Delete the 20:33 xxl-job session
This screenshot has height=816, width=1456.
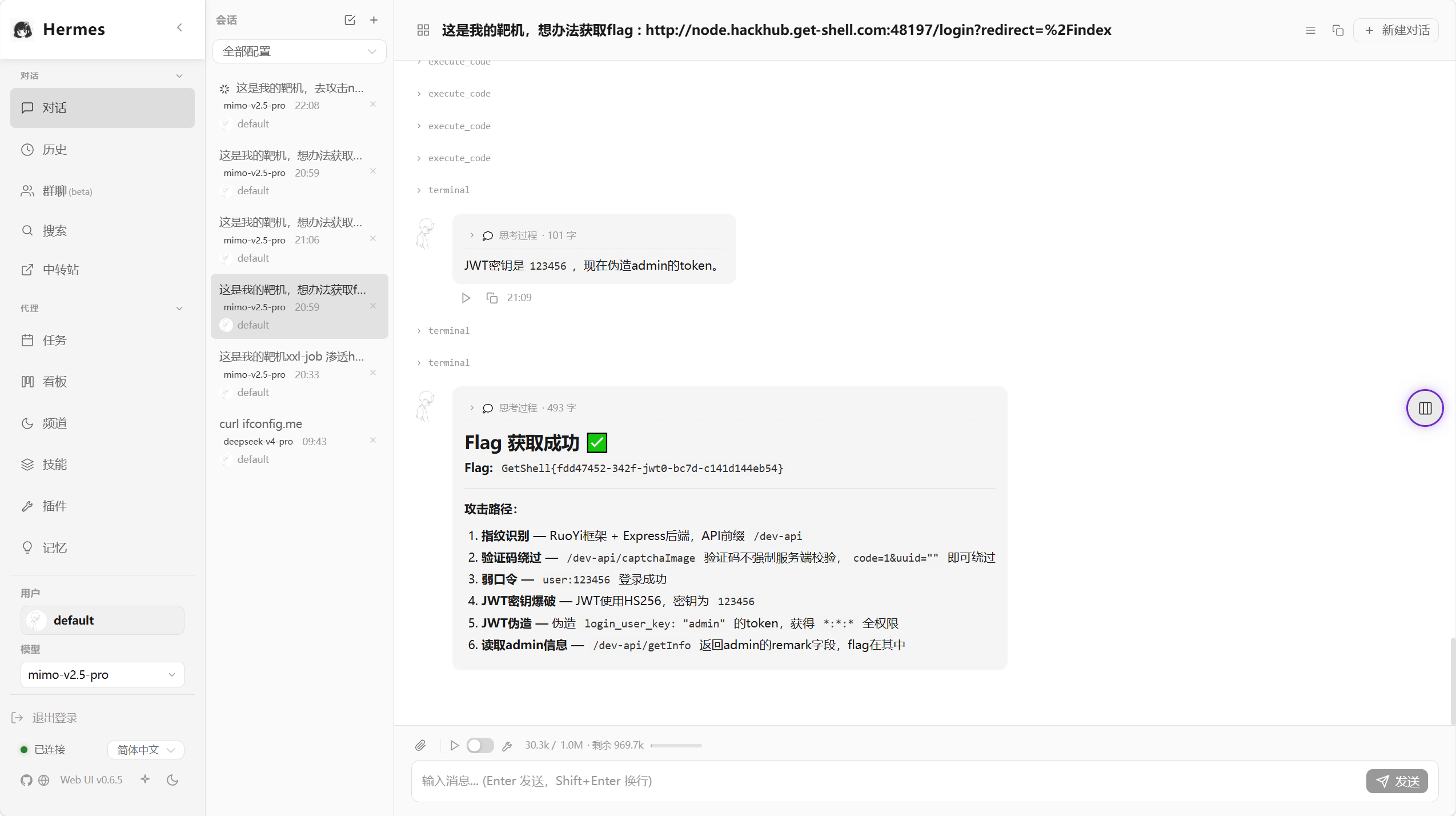pos(373,373)
